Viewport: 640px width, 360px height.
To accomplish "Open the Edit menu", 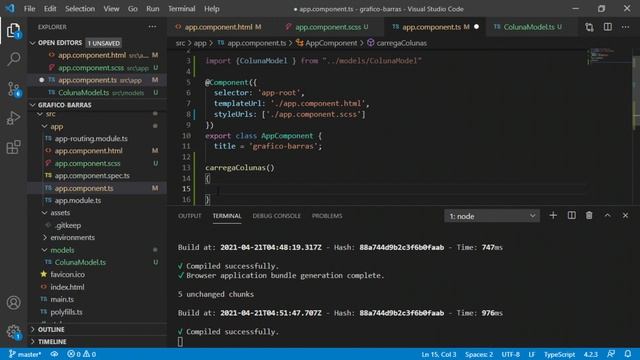I will click(50, 9).
